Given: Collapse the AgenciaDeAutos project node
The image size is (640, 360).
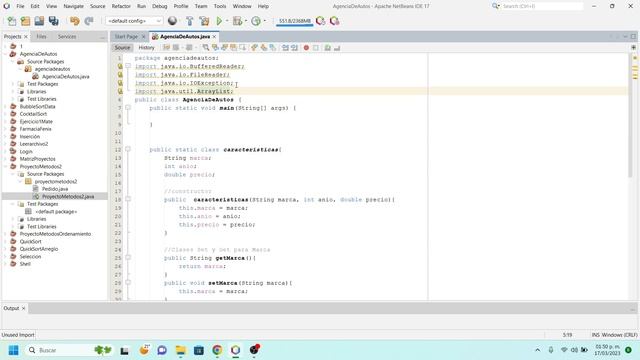Looking at the screenshot, I should pos(6,54).
